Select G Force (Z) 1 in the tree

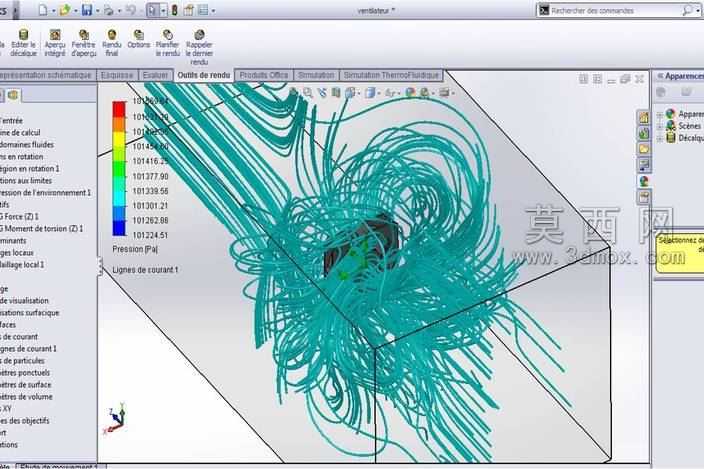[20, 217]
